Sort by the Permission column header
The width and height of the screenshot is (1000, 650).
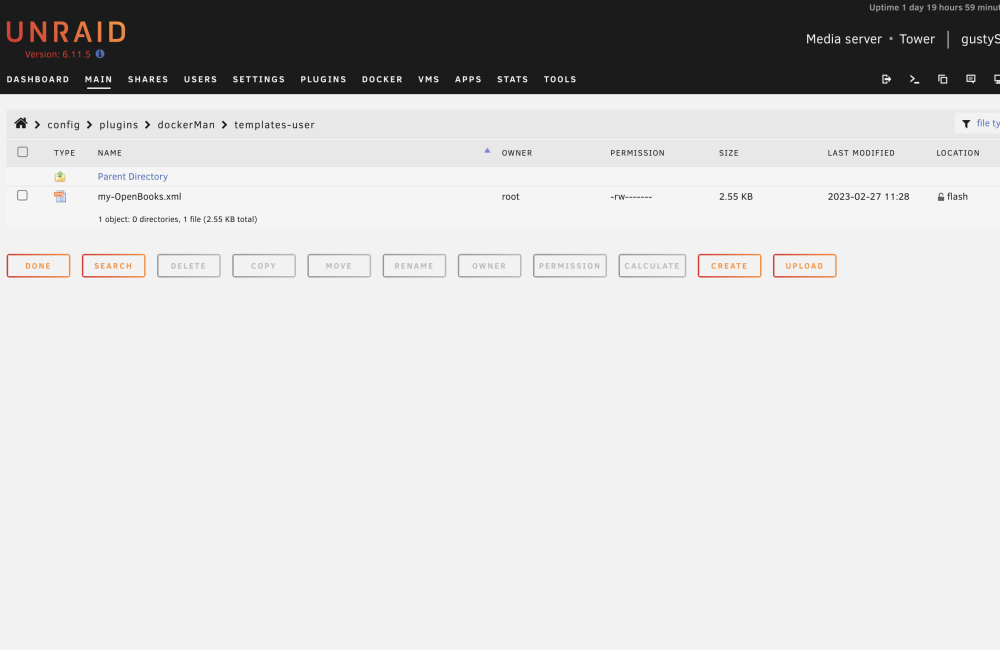point(638,153)
